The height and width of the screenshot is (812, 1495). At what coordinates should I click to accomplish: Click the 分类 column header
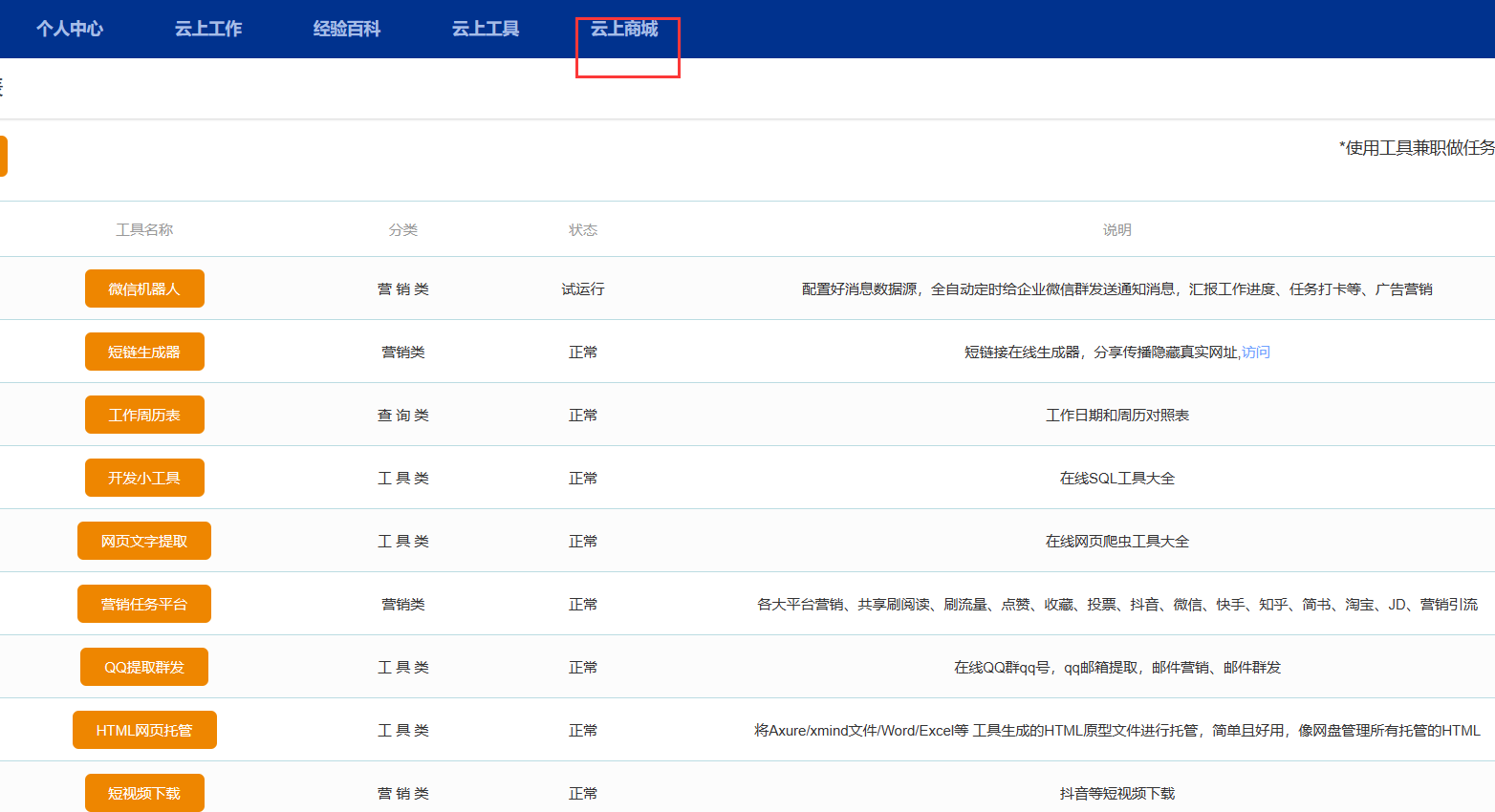[403, 228]
